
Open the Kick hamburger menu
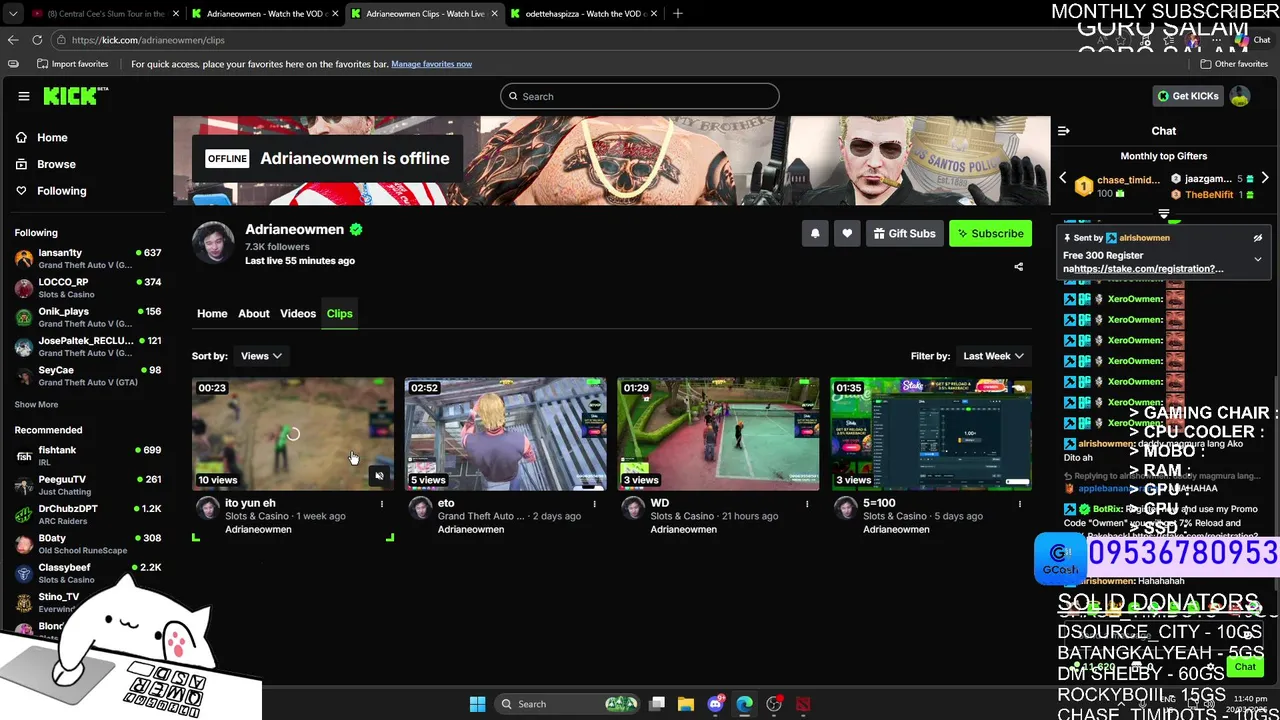pos(24,96)
